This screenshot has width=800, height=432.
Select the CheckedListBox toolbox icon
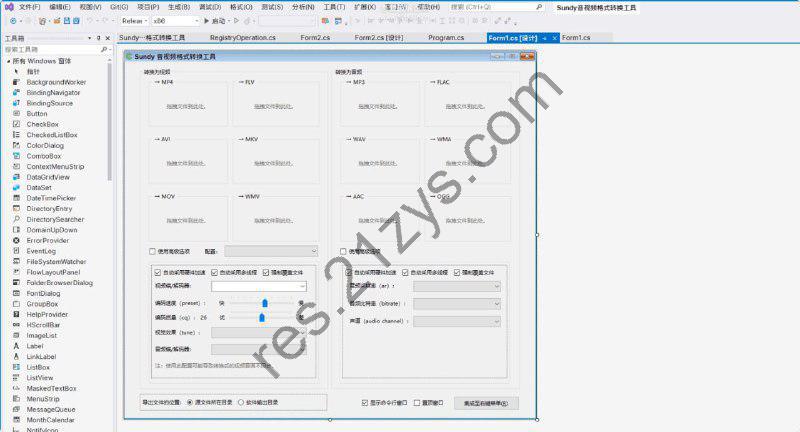tap(16, 135)
